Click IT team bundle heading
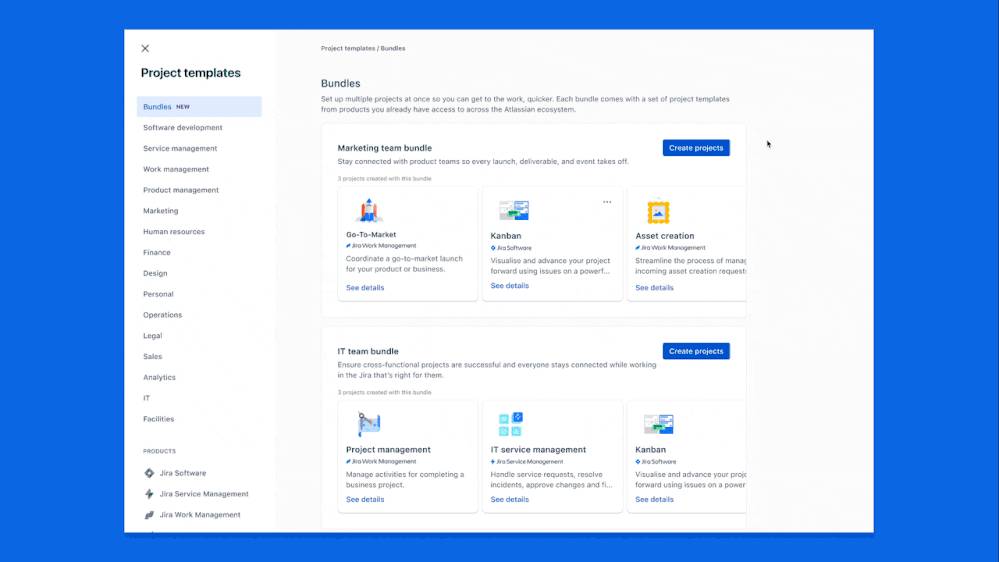The image size is (999, 562). 368,351
